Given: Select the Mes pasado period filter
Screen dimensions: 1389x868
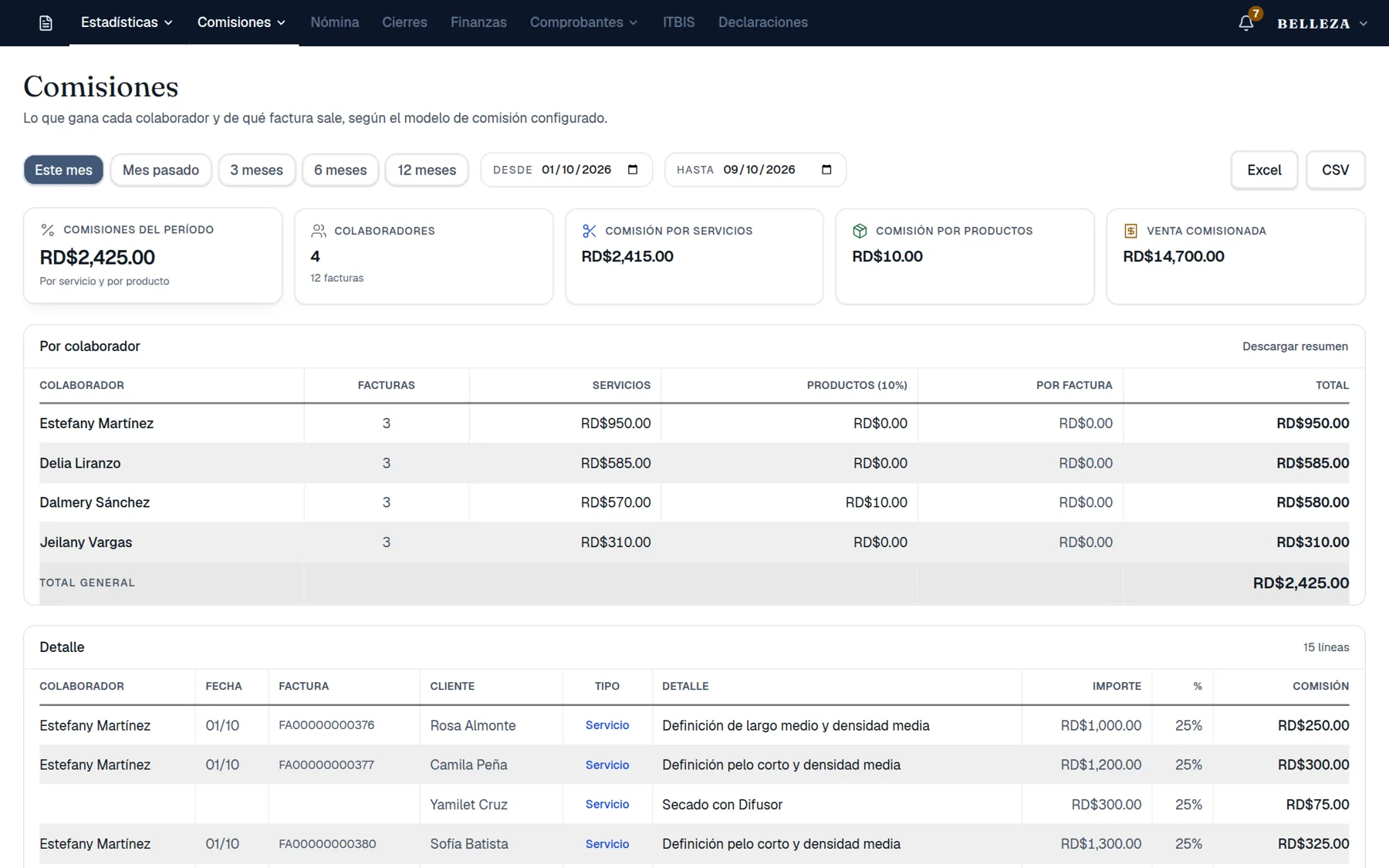Looking at the screenshot, I should point(161,170).
